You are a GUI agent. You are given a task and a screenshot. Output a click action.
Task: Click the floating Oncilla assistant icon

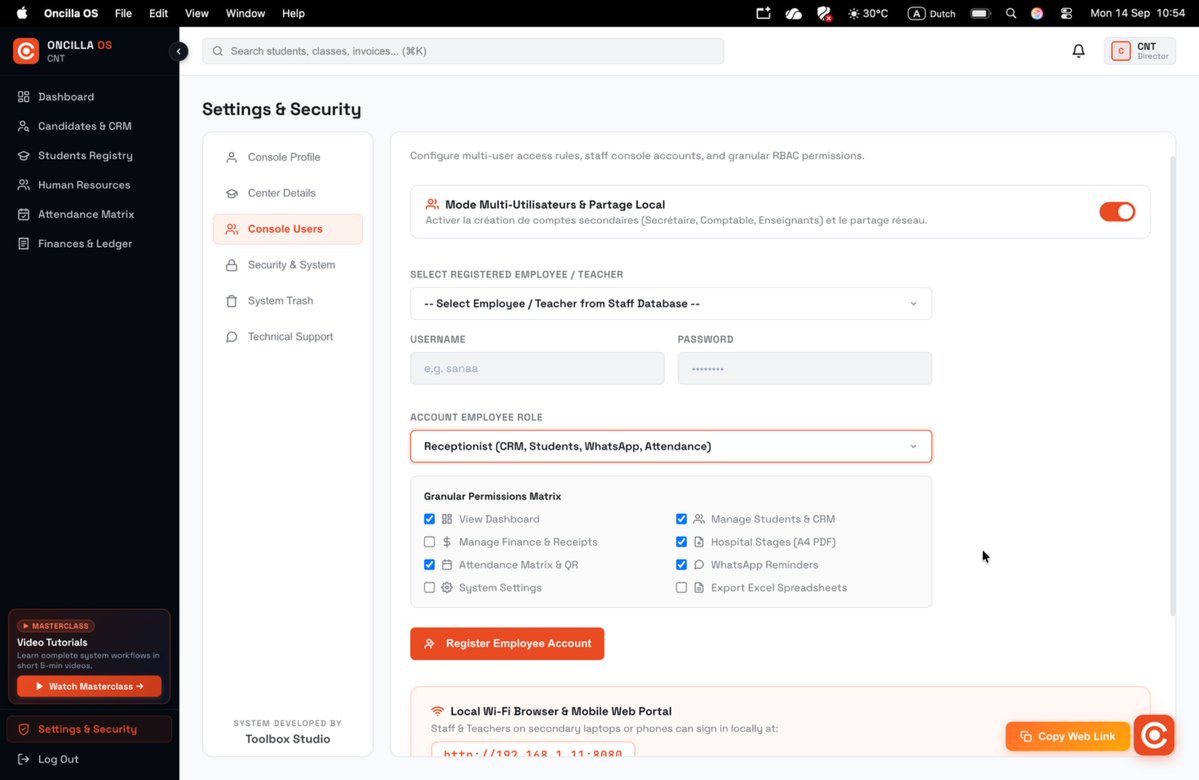point(1154,735)
